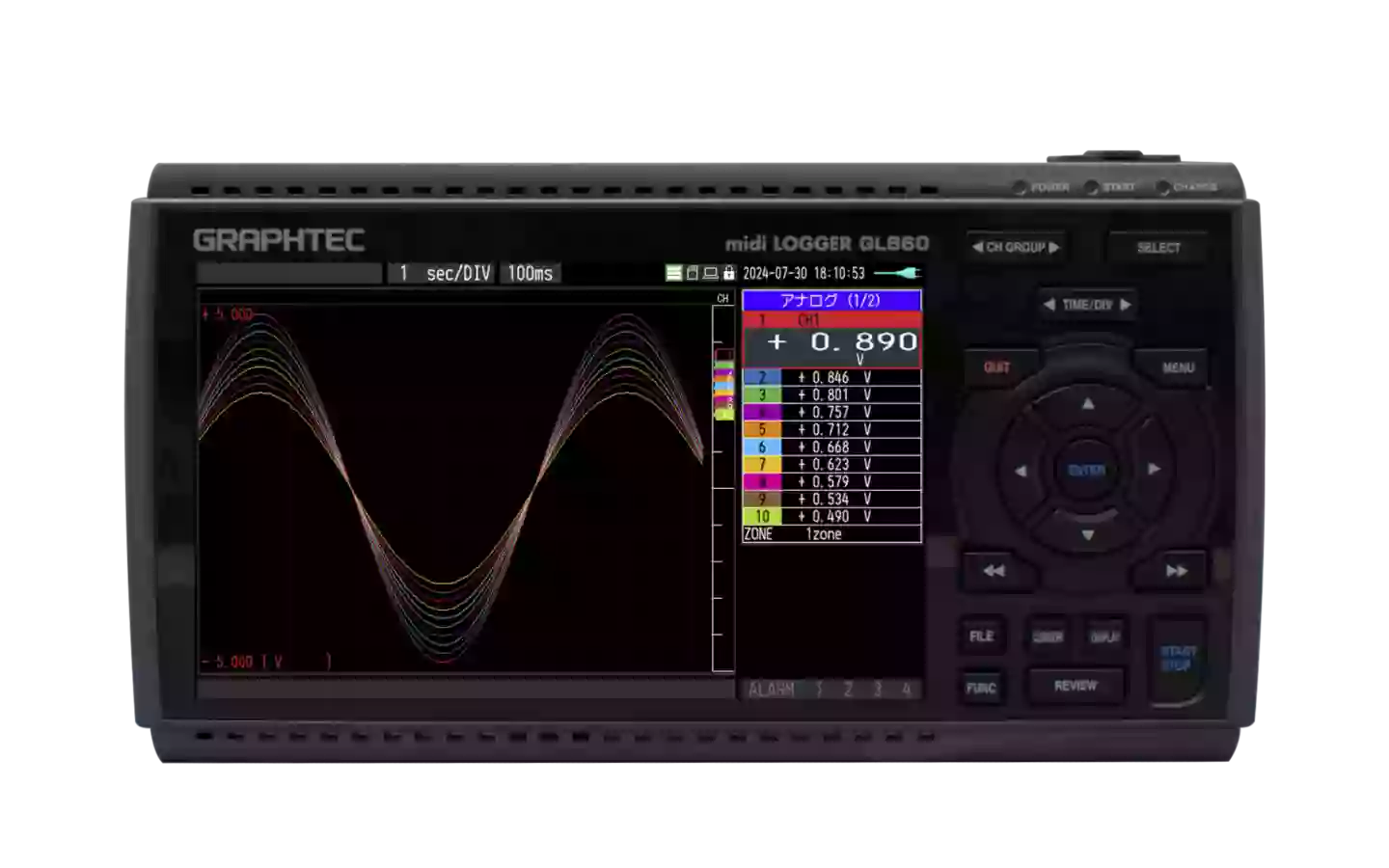Click the key lock icon in status bar
The image size is (1389, 868).
click(729, 273)
